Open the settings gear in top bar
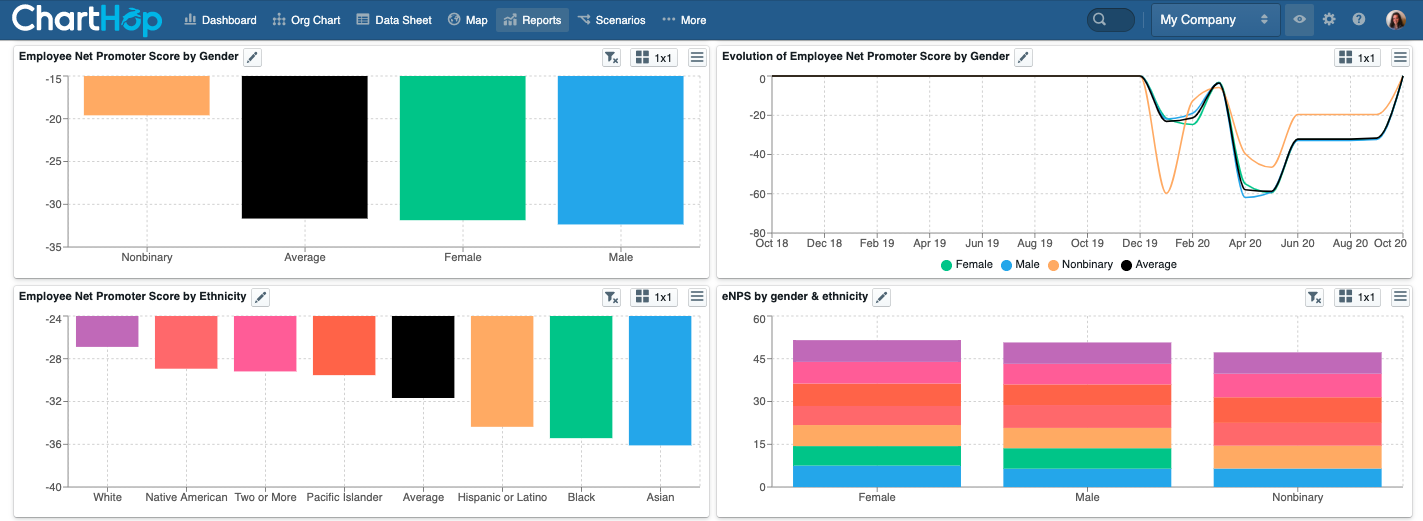The image size is (1423, 521). [1329, 19]
